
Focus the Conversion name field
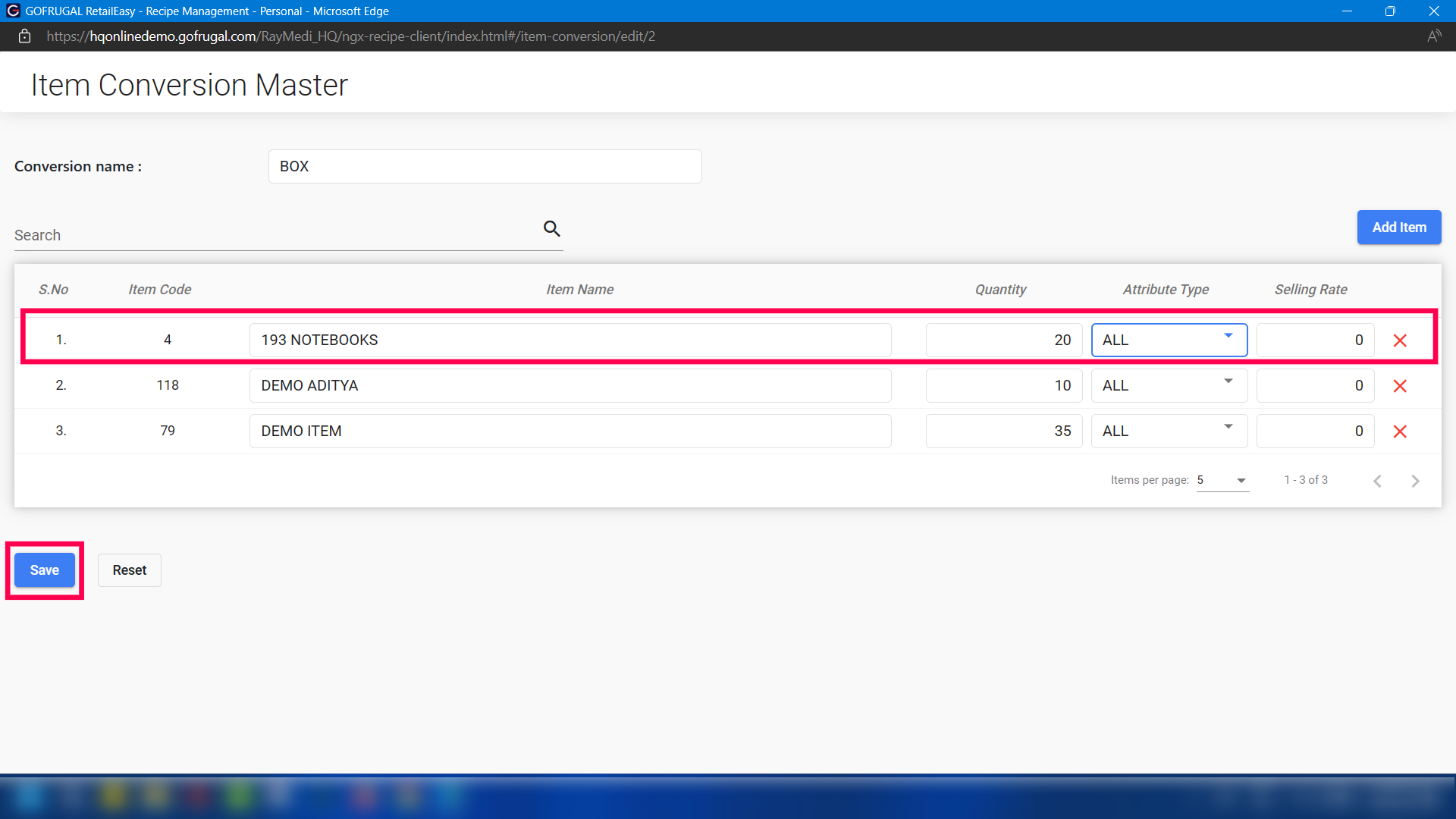coord(485,166)
